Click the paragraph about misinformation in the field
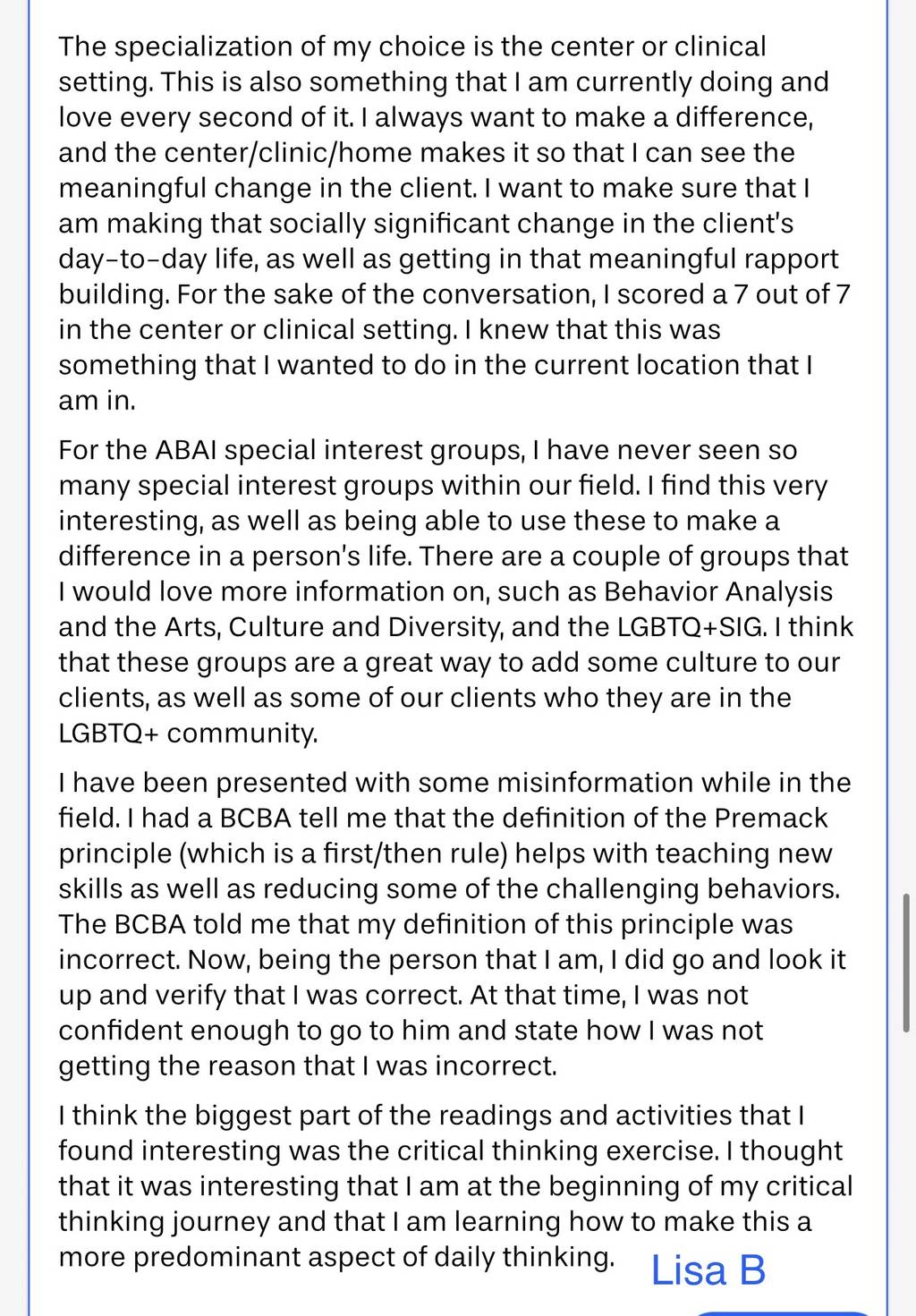Image resolution: width=916 pixels, height=1316 pixels. 454,924
